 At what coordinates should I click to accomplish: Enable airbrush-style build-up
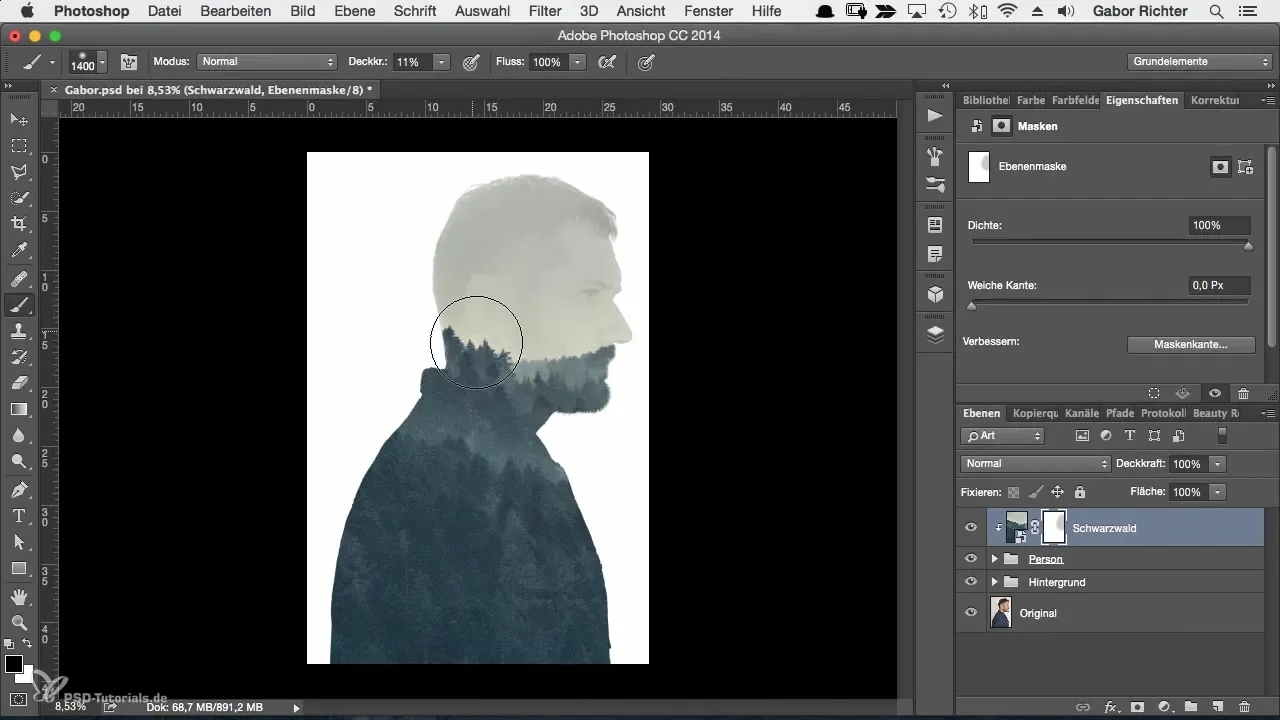605,62
